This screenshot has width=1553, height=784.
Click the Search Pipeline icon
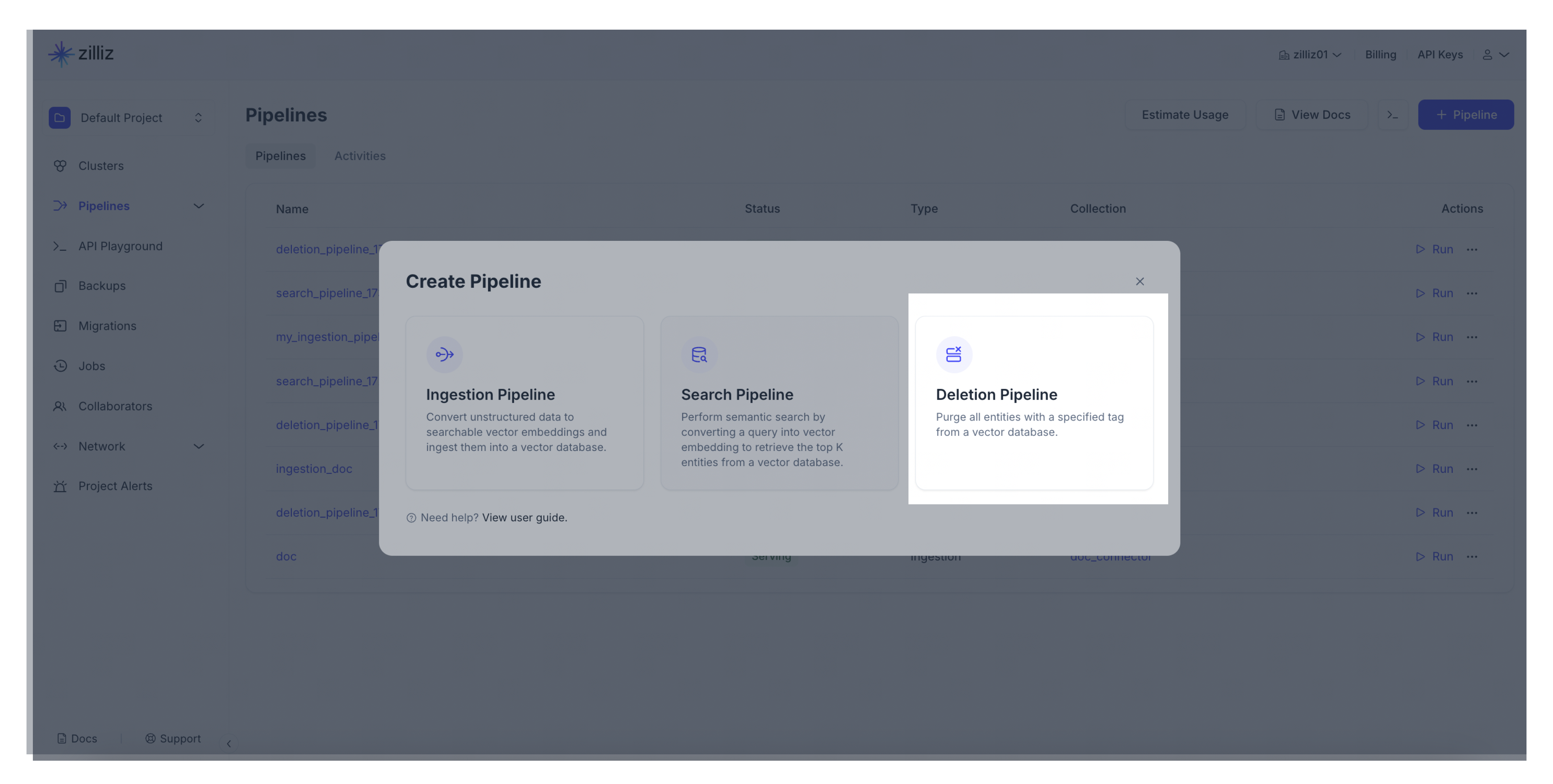click(698, 355)
